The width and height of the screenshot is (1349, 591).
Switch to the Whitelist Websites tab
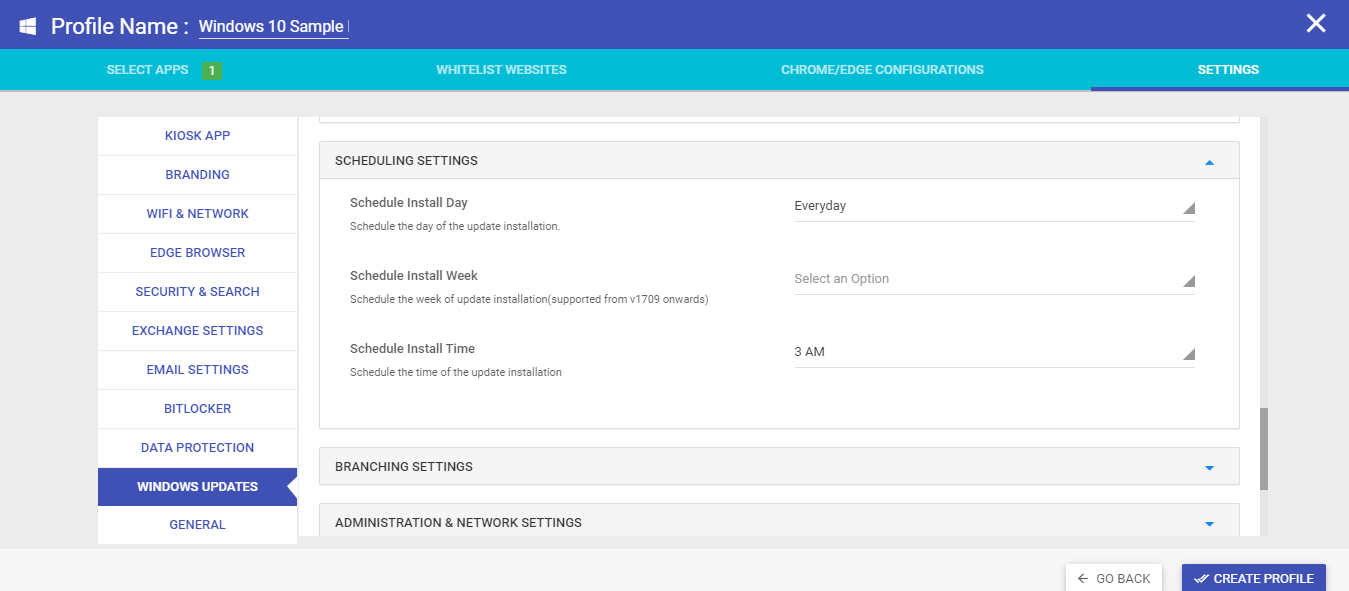click(501, 70)
